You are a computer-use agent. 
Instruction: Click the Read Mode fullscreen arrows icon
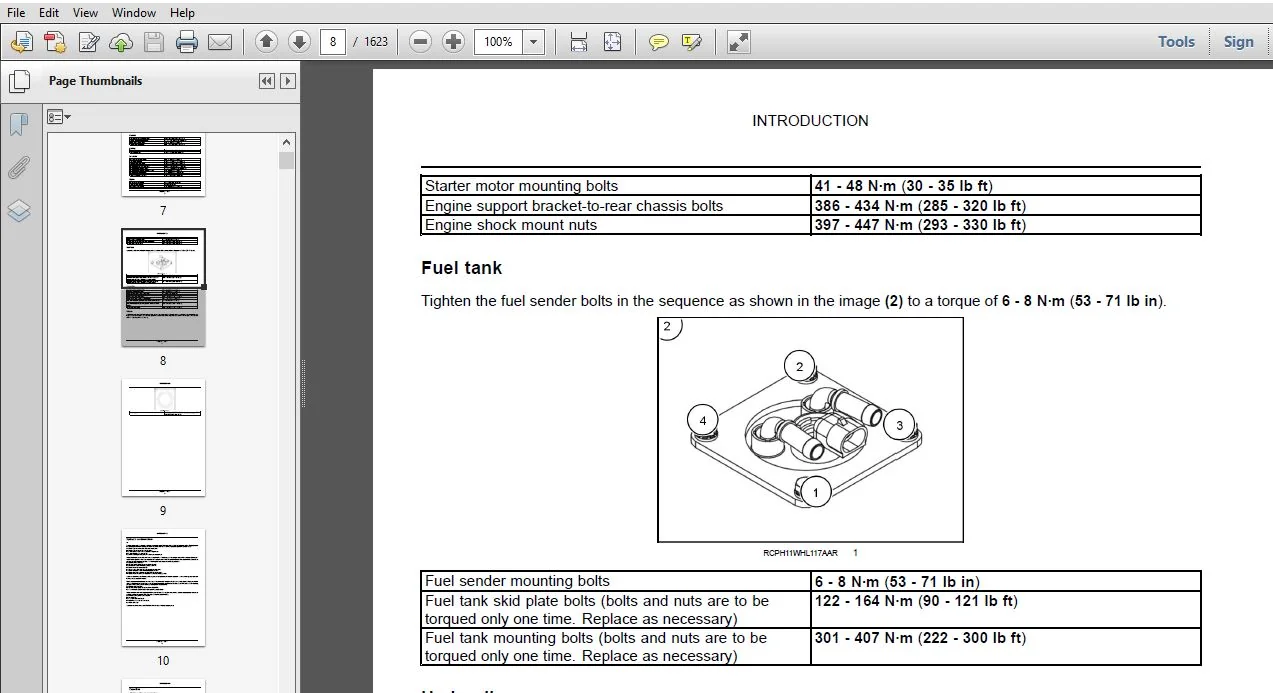[738, 42]
